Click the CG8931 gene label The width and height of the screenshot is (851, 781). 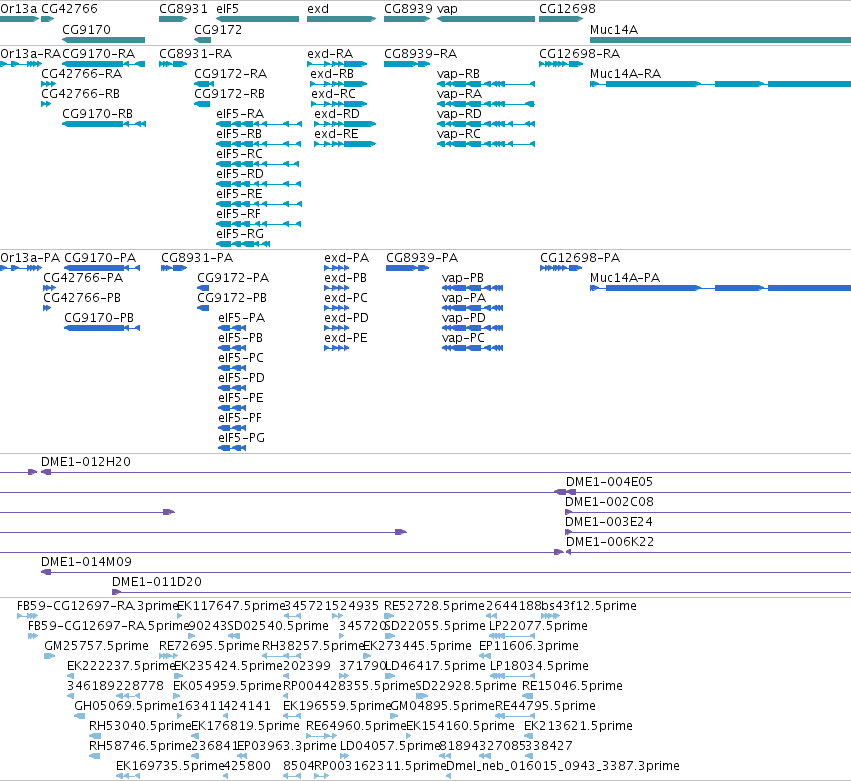point(183,9)
